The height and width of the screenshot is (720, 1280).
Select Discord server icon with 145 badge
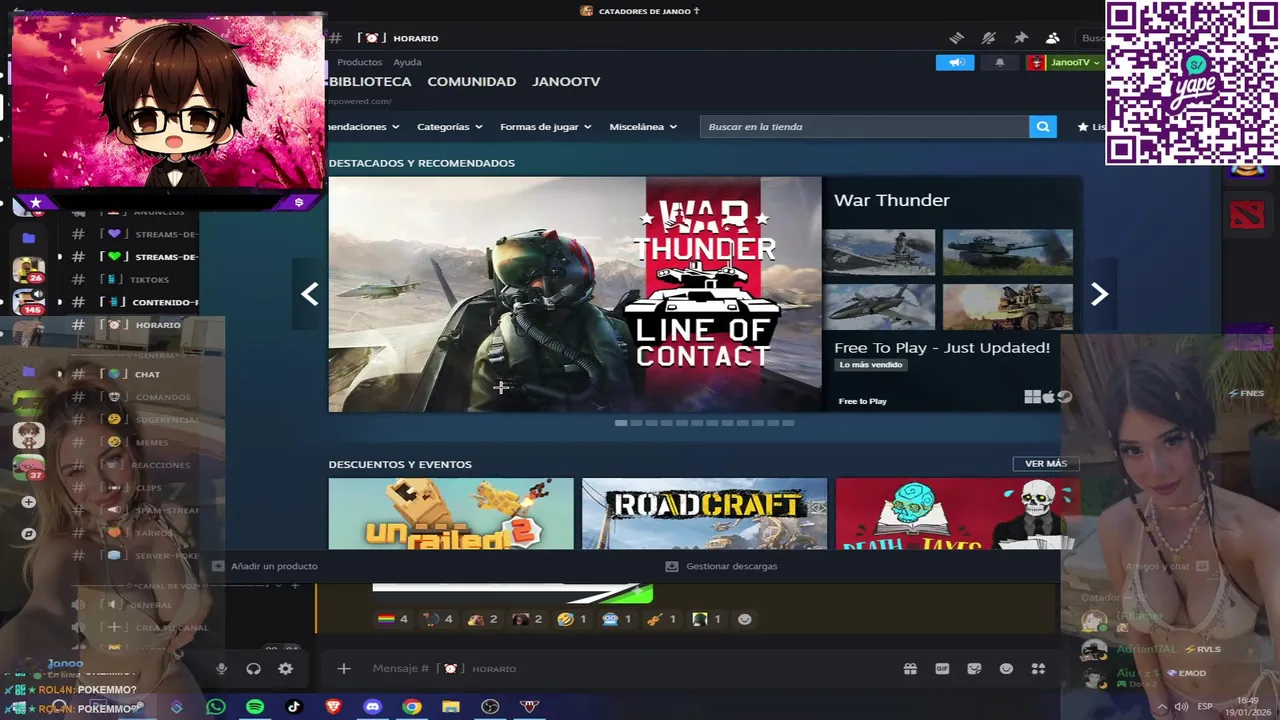28,301
